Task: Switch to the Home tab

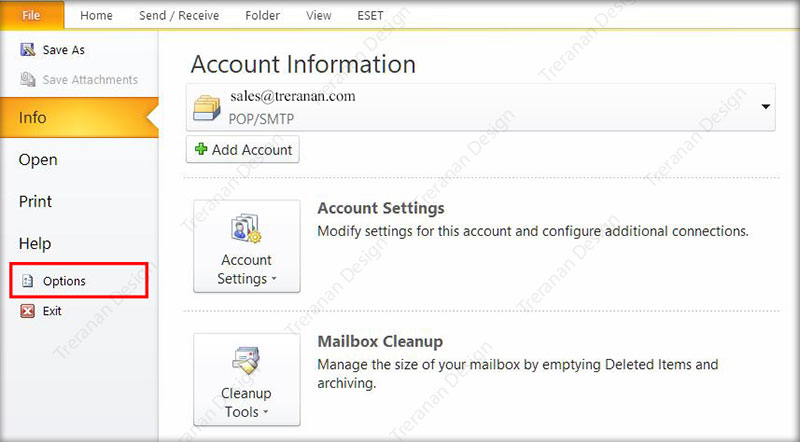Action: tap(96, 15)
